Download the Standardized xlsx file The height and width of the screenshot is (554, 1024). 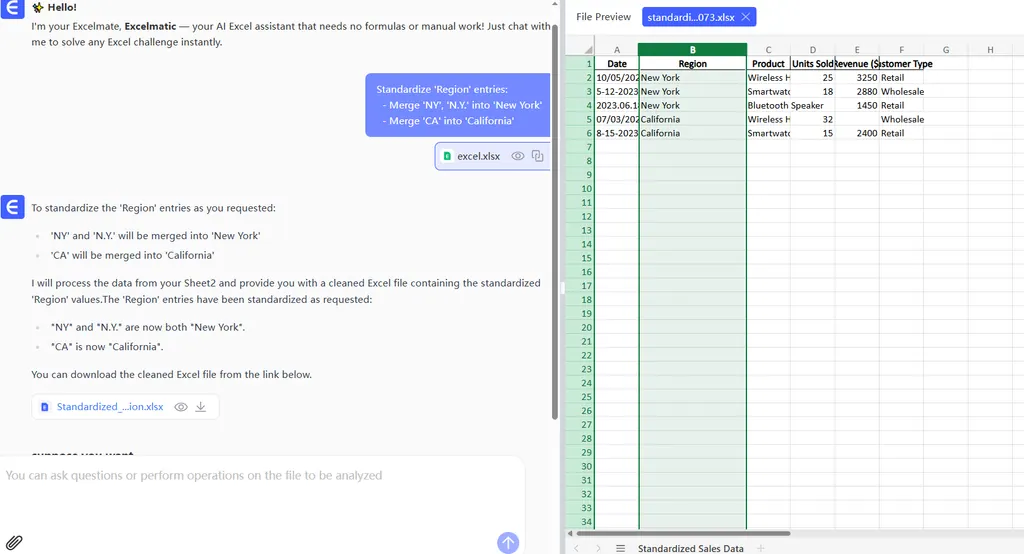tap(201, 407)
